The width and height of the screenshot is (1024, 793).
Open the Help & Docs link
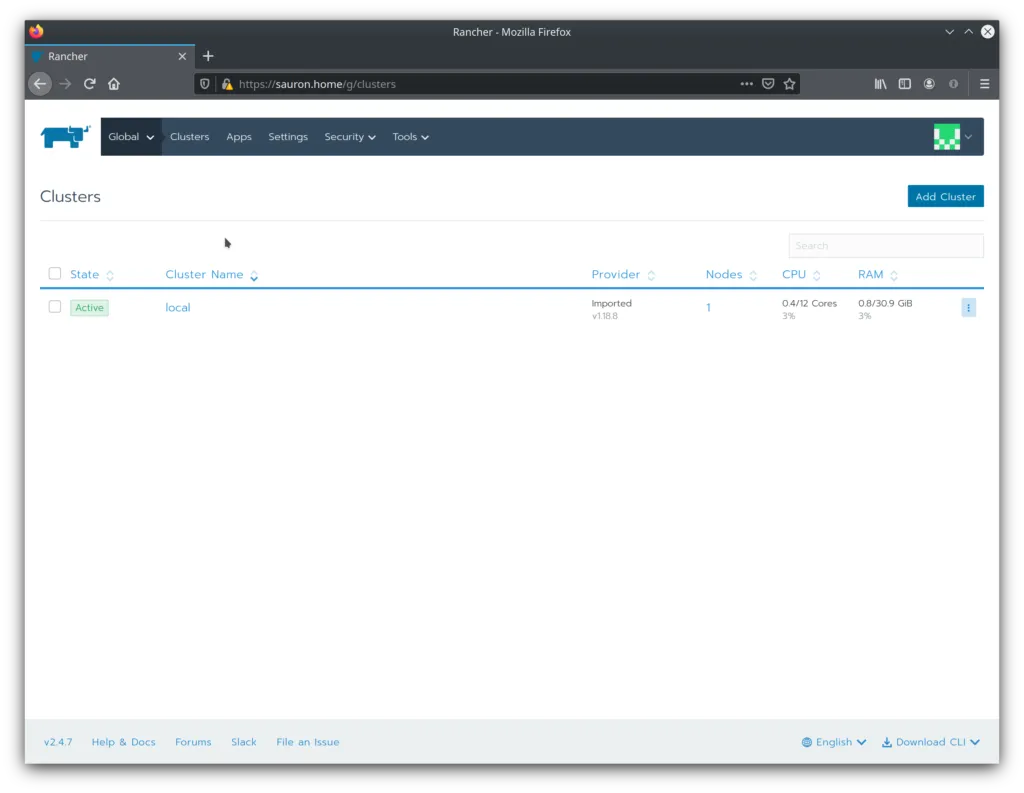(x=123, y=742)
